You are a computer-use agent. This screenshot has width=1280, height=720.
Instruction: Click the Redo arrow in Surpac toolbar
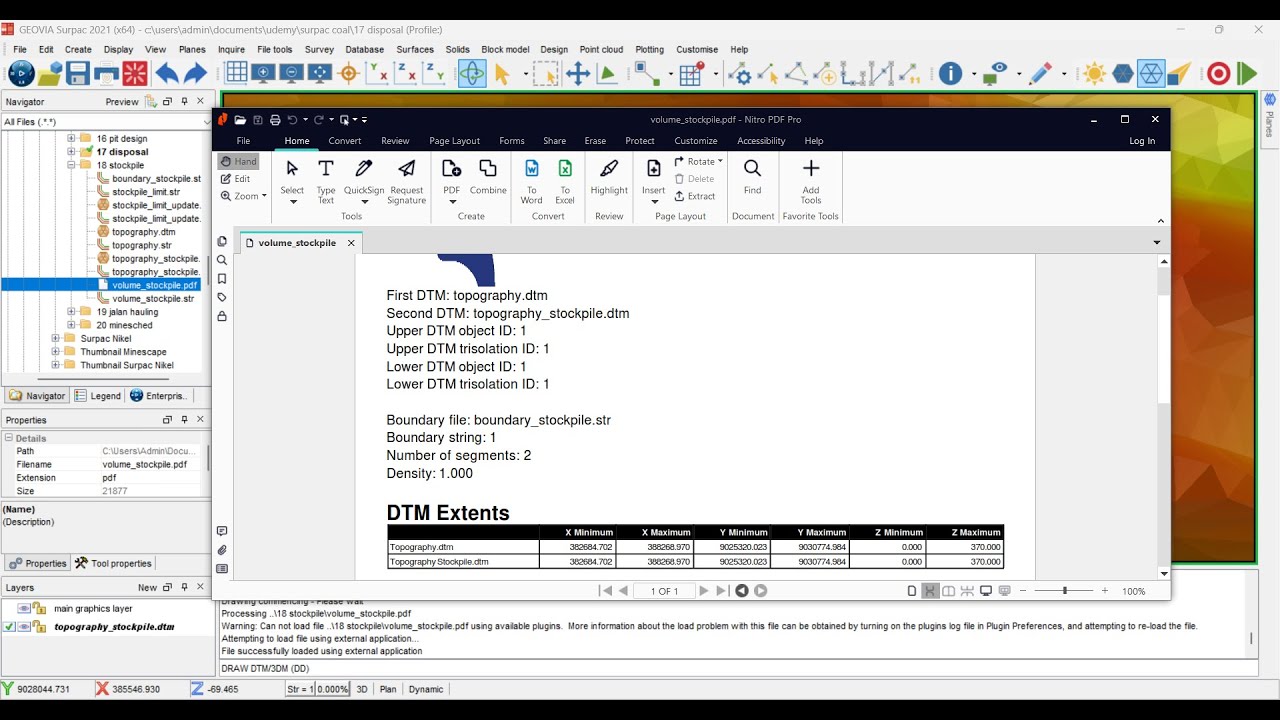[x=195, y=73]
